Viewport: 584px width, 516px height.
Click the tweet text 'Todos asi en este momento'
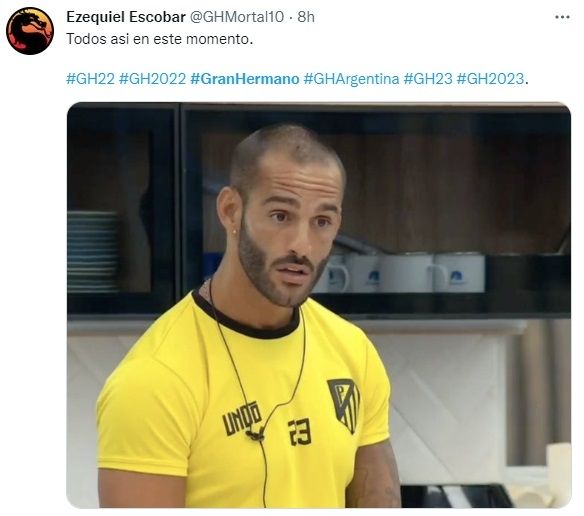(159, 39)
